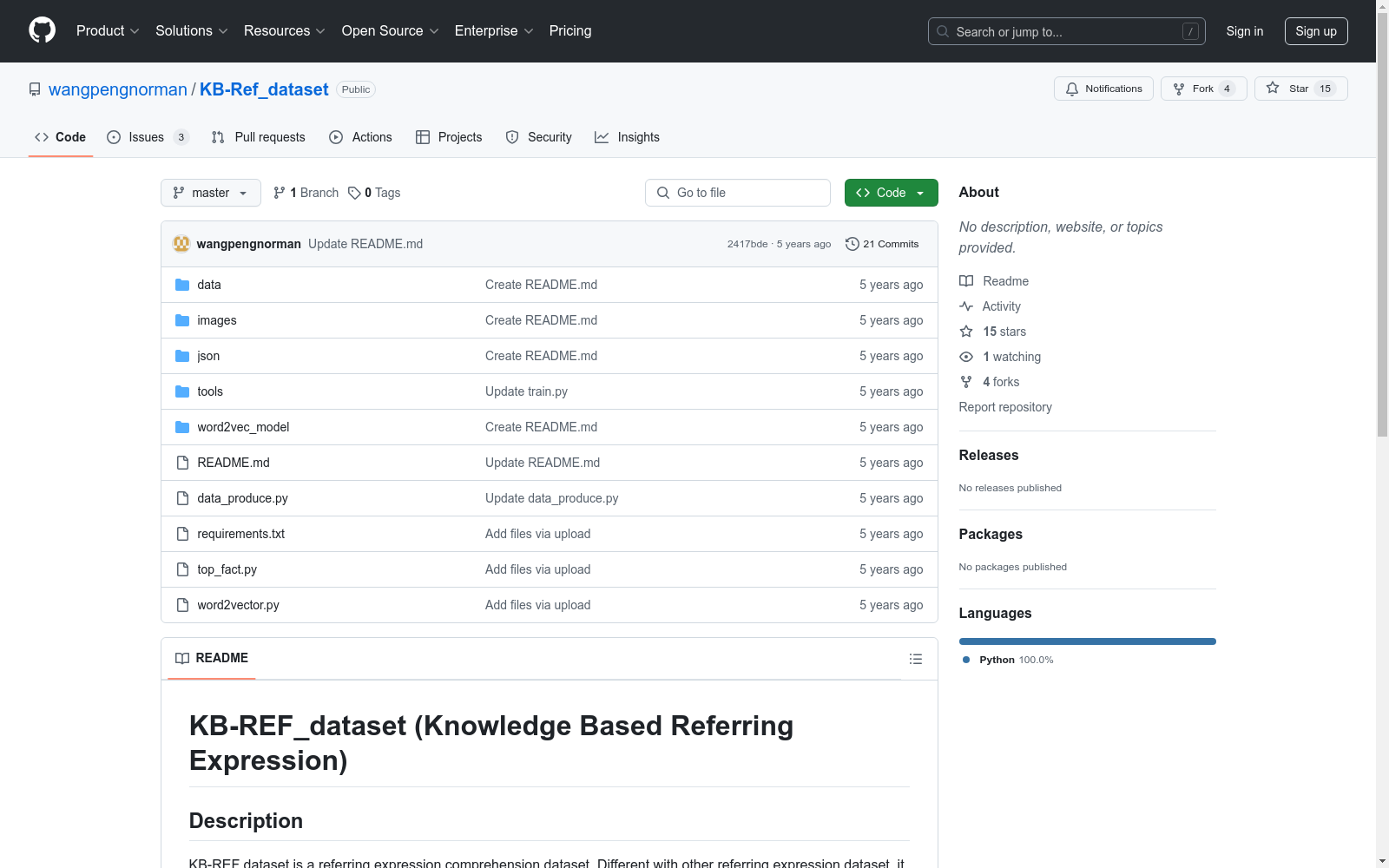Click the tag icon beside 0 Tags
The width and height of the screenshot is (1389, 868).
click(x=354, y=193)
